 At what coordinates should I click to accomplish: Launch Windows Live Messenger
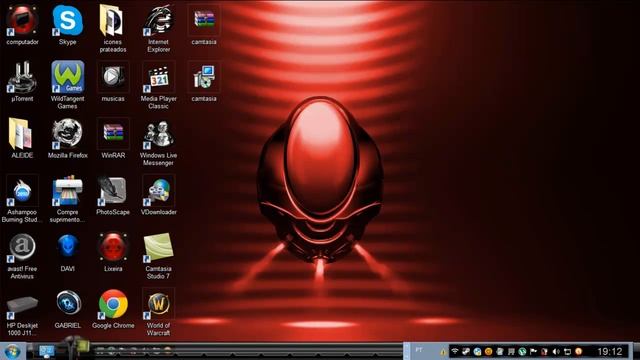pos(158,142)
